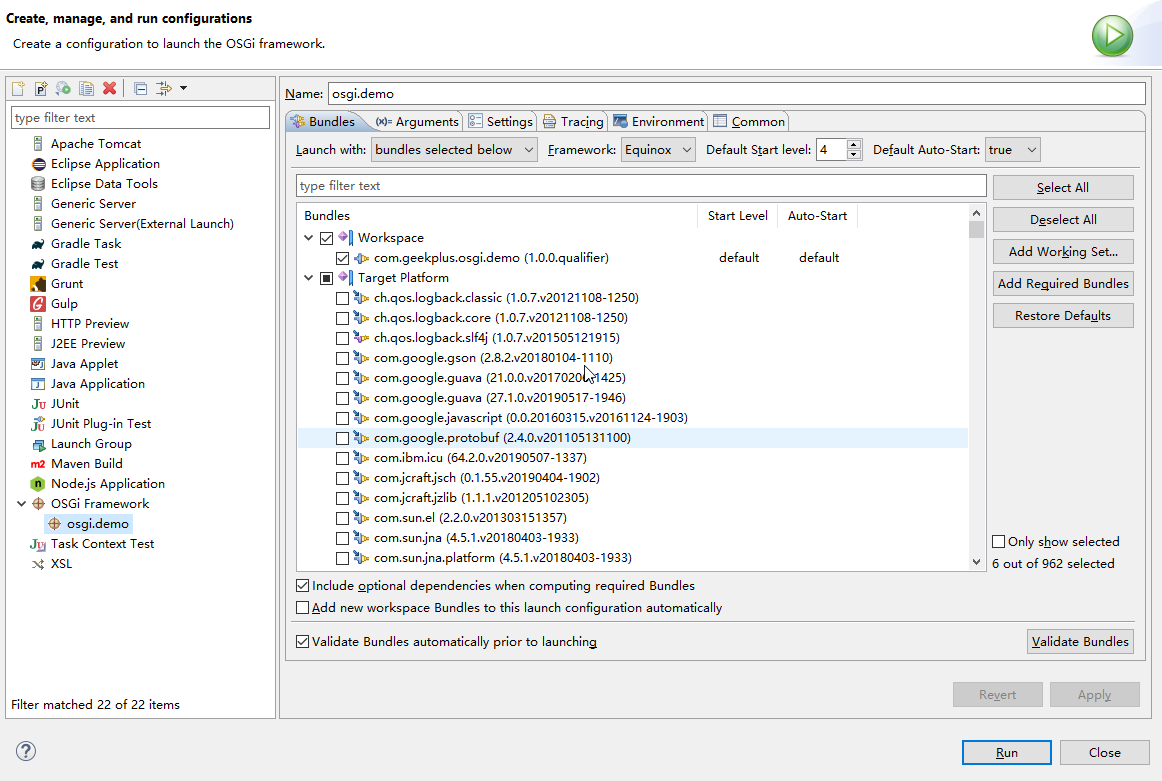Click the Select All button

click(1063, 187)
